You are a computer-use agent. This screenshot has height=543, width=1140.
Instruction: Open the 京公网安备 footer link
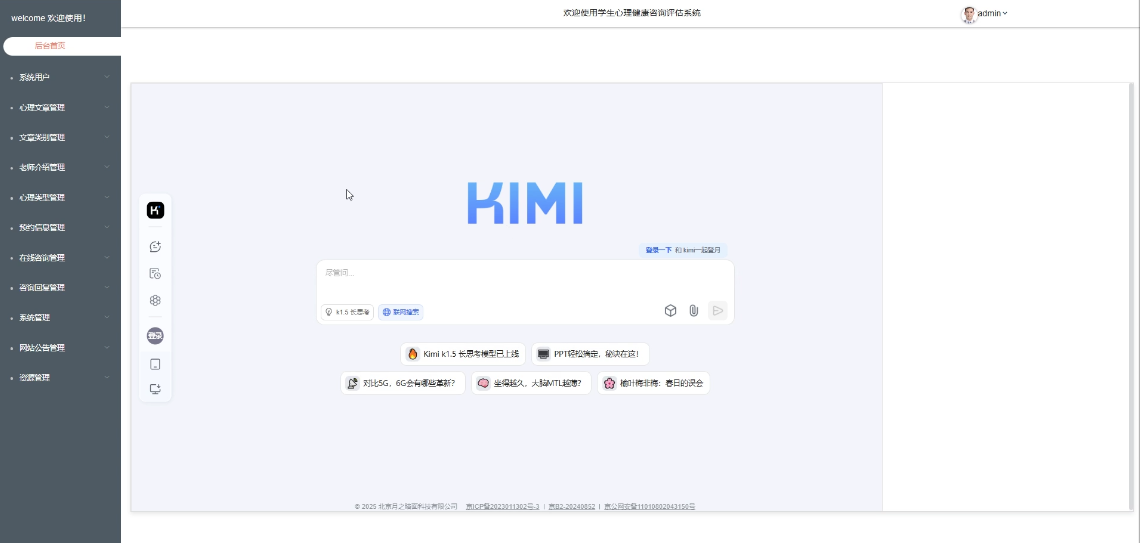[649, 507]
